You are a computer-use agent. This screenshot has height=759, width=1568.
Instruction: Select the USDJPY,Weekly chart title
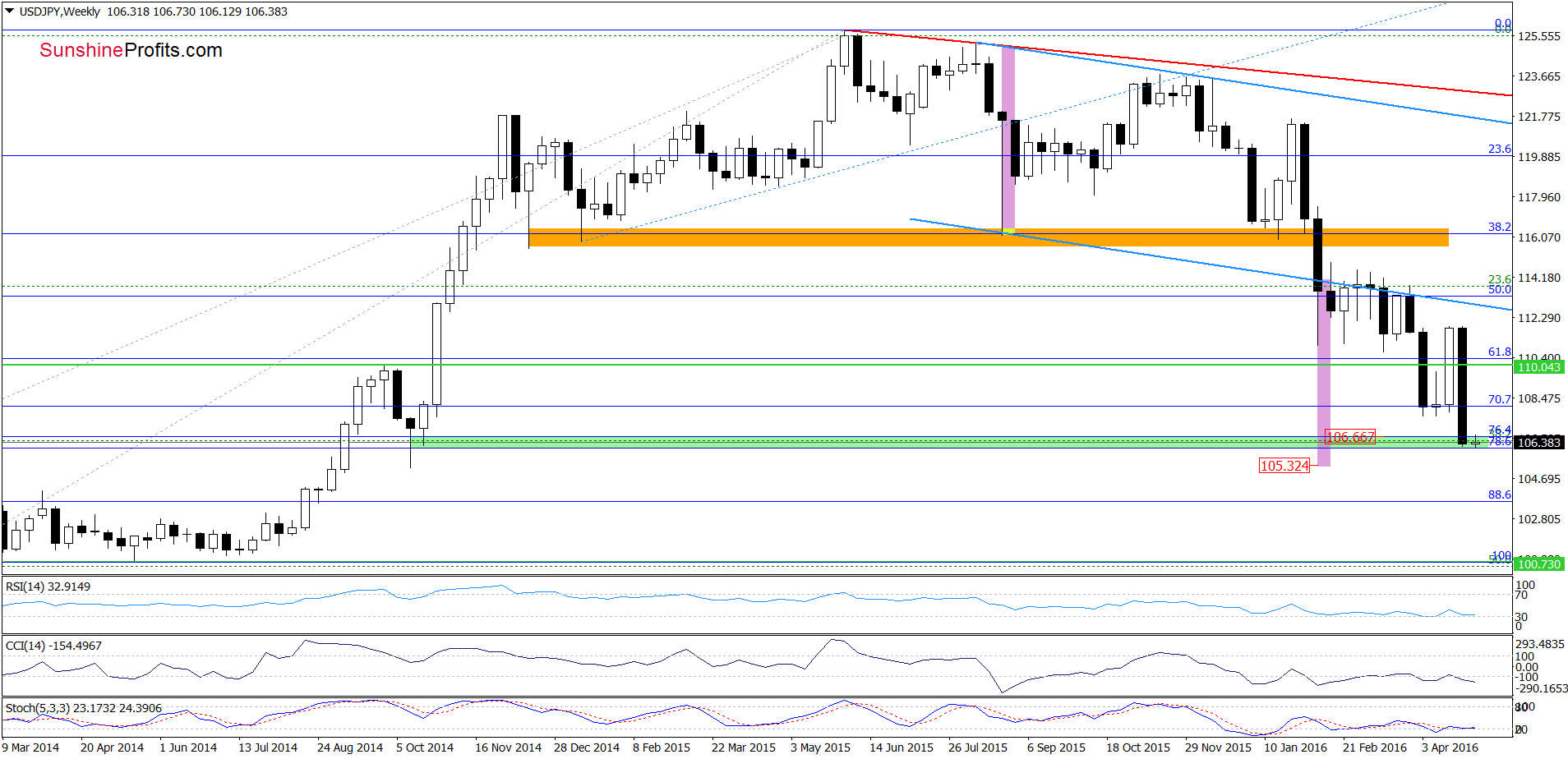tap(59, 11)
